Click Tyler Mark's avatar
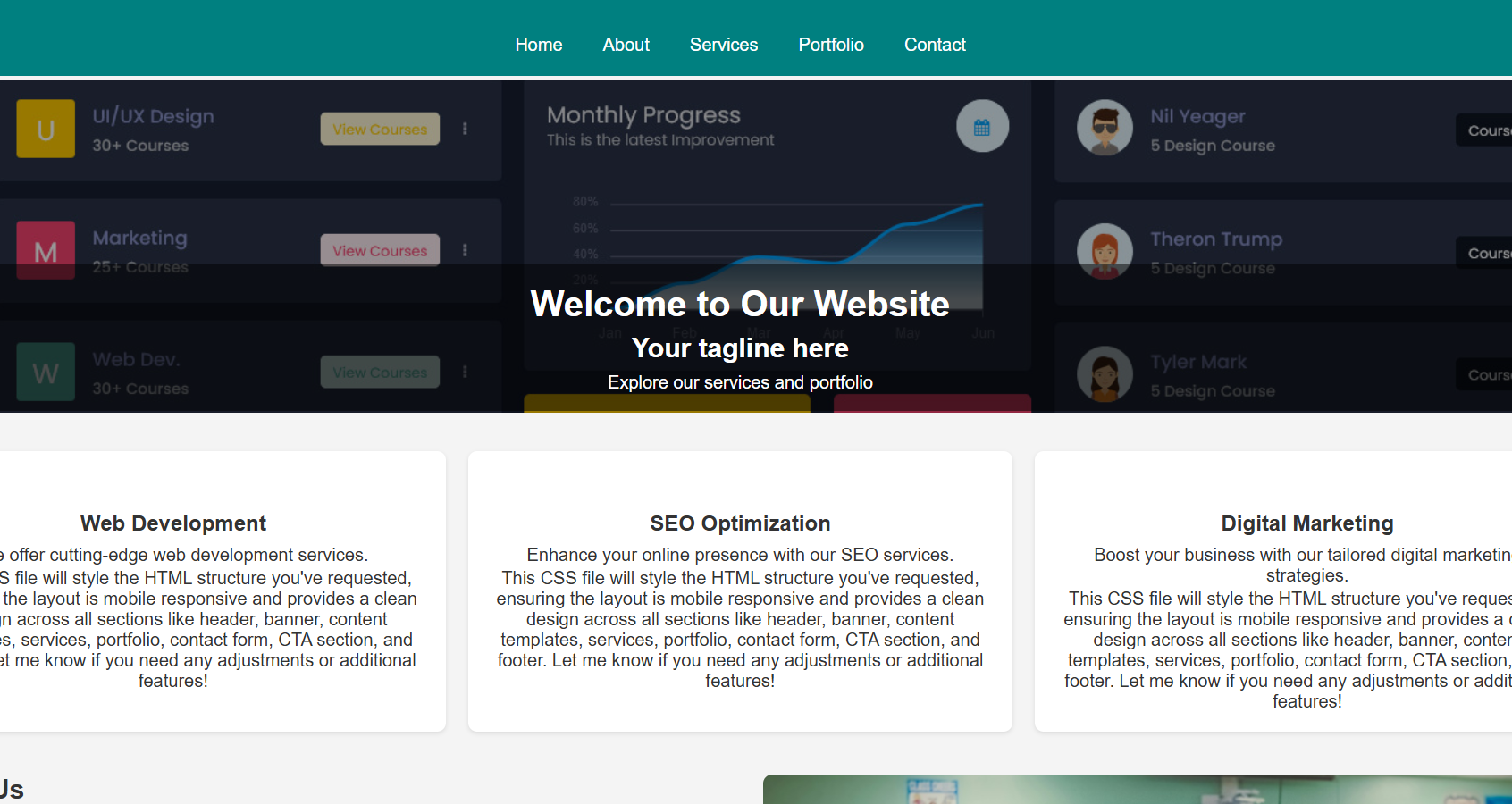 [x=1105, y=373]
